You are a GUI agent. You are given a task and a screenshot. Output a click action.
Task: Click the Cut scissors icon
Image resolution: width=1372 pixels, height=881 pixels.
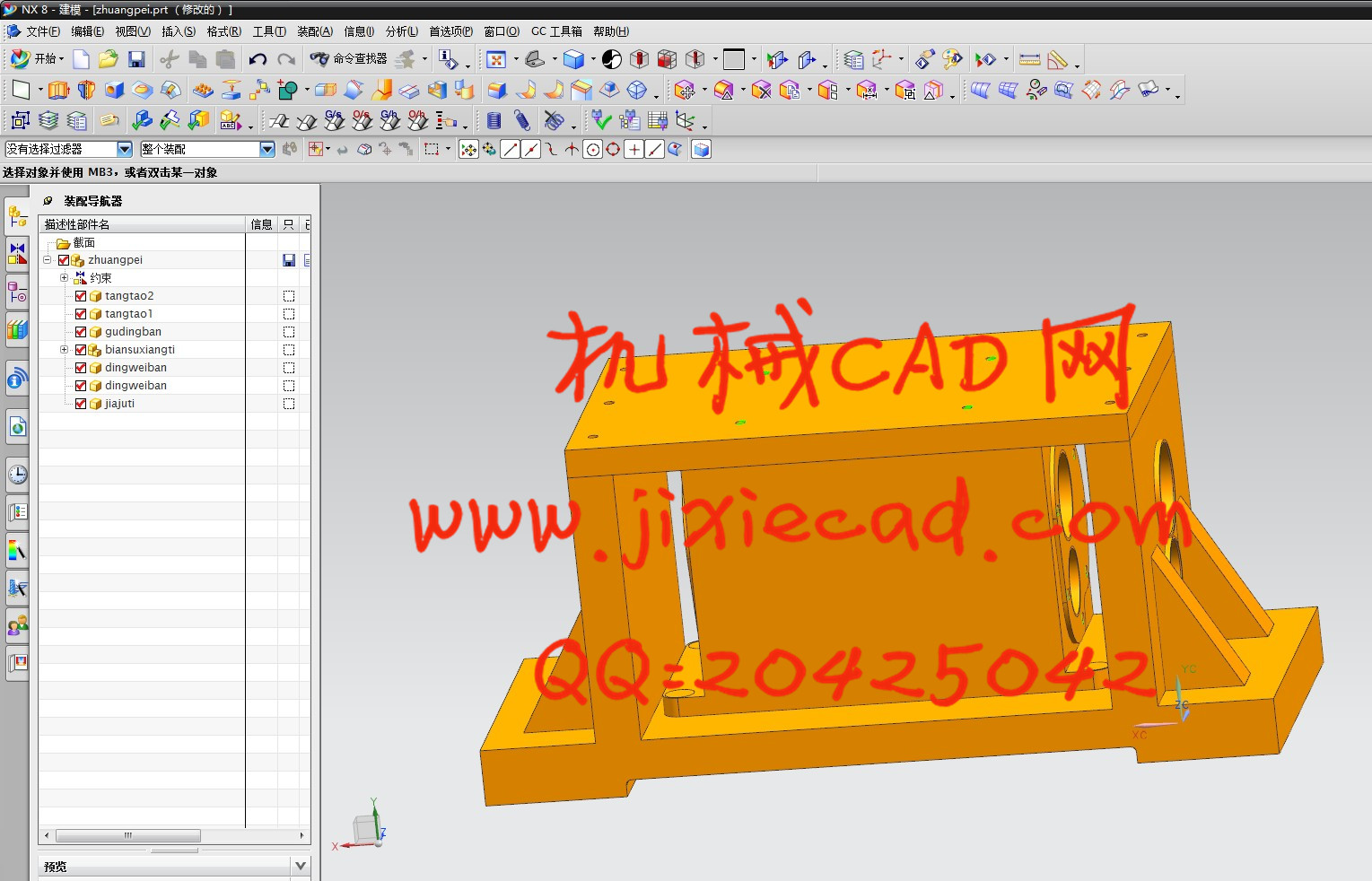(169, 59)
